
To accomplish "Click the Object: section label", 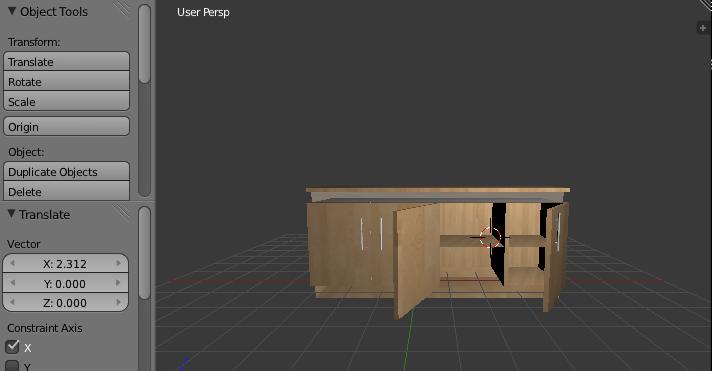I will coord(26,152).
